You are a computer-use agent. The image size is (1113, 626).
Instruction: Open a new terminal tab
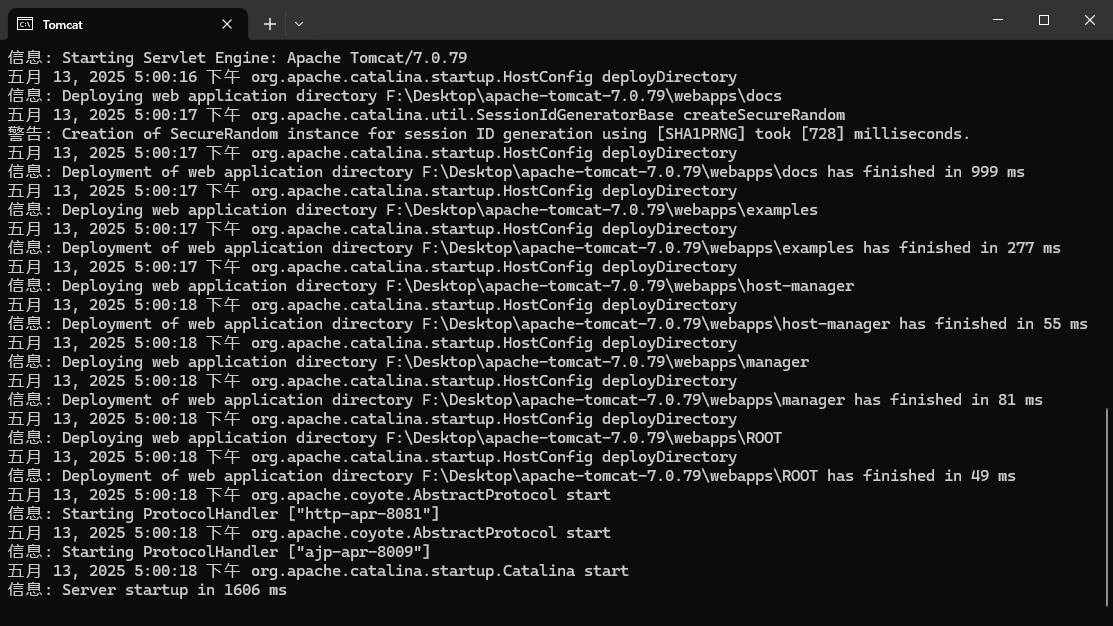click(x=270, y=24)
